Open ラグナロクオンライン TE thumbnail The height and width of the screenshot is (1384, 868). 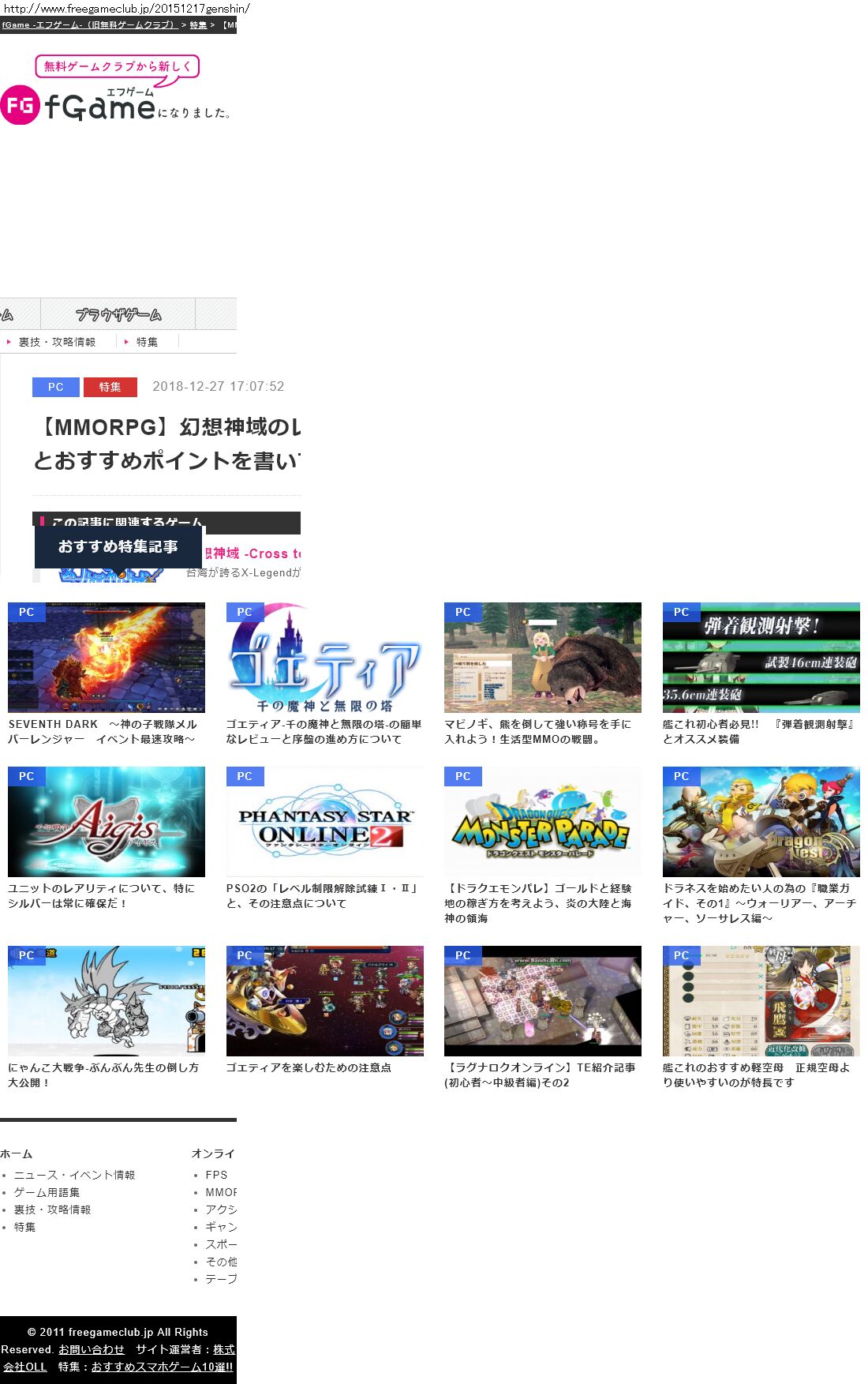(x=543, y=1001)
